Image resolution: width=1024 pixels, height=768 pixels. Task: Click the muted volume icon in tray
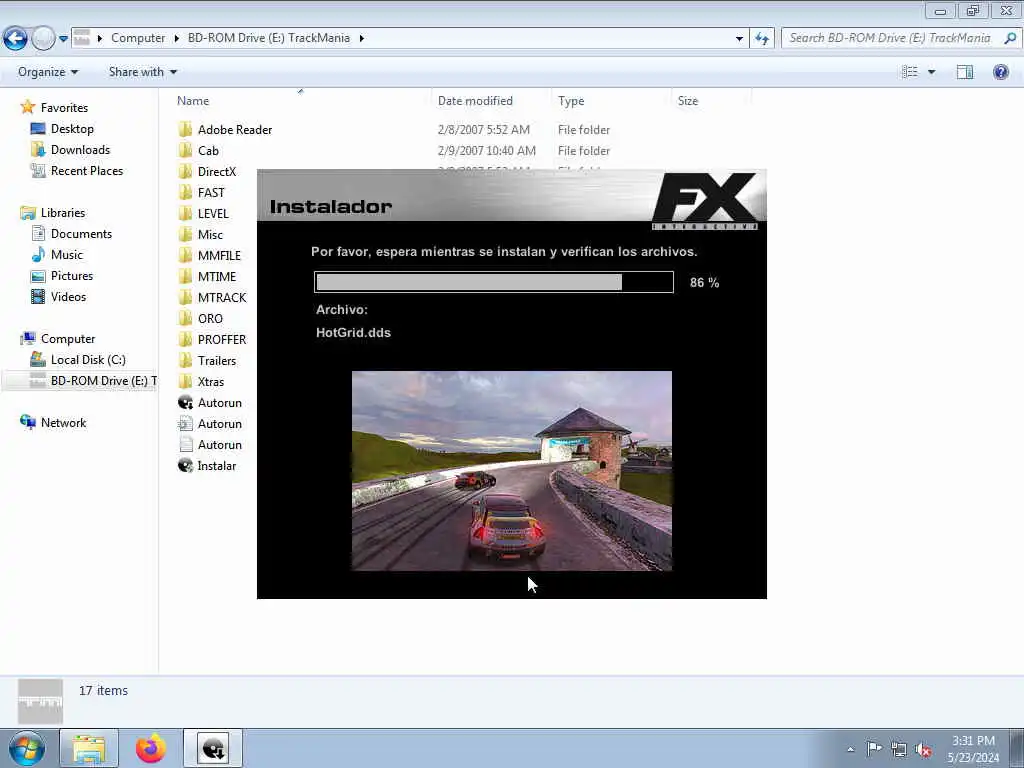pyautogui.click(x=923, y=750)
